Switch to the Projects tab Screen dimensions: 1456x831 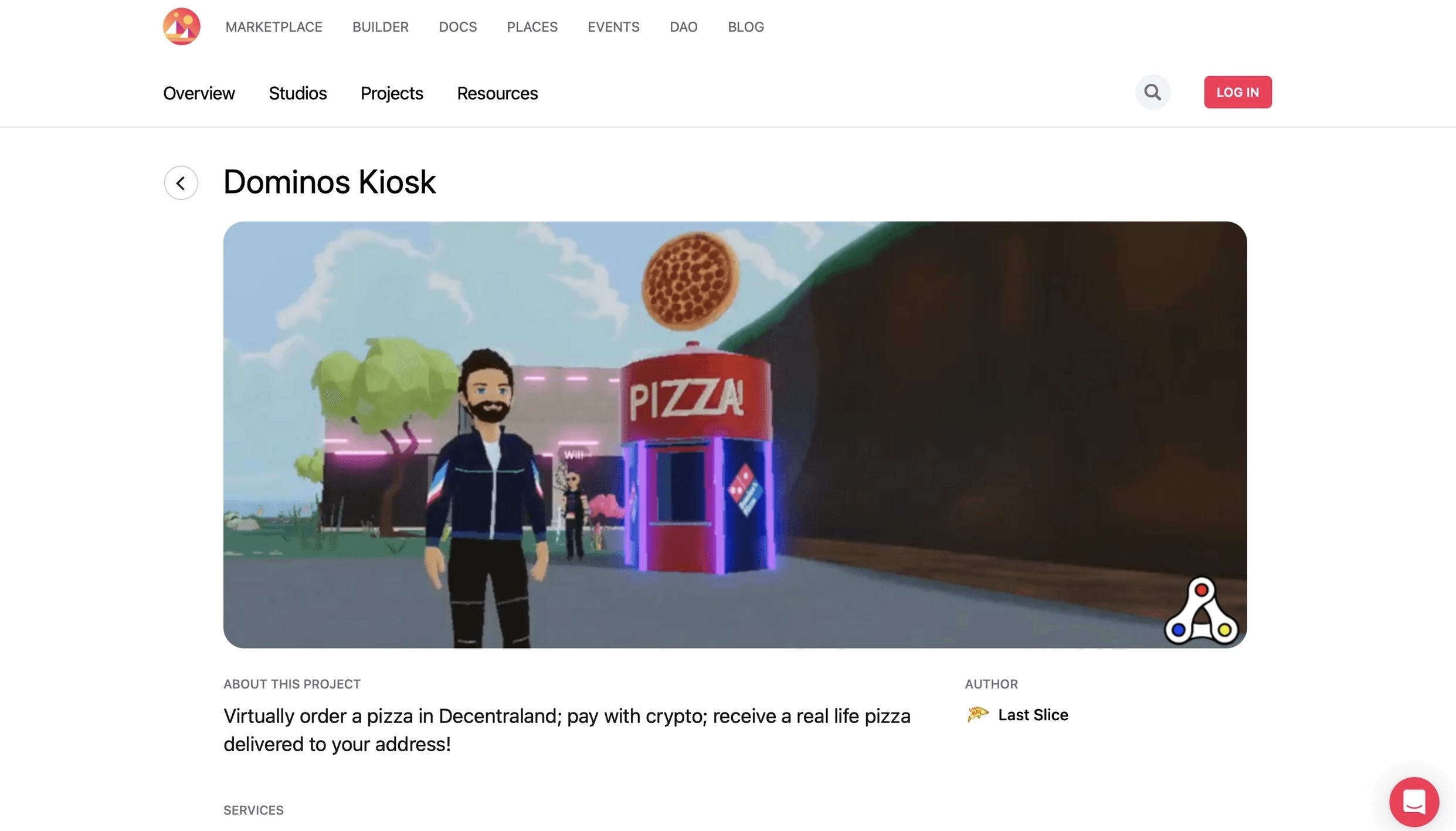coord(391,93)
